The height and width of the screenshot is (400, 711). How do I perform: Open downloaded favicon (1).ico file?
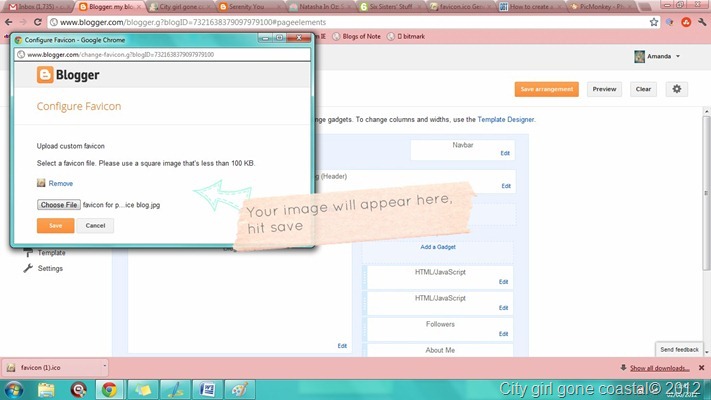coord(51,367)
